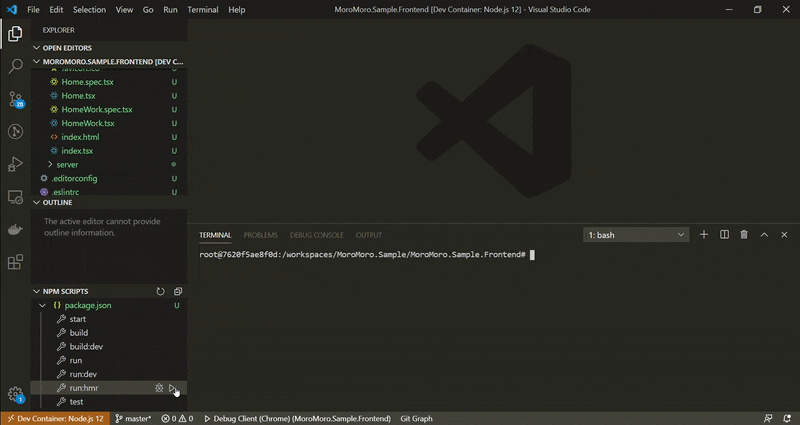The image size is (800, 425).
Task: Switch to the Output tab
Action: 369,235
